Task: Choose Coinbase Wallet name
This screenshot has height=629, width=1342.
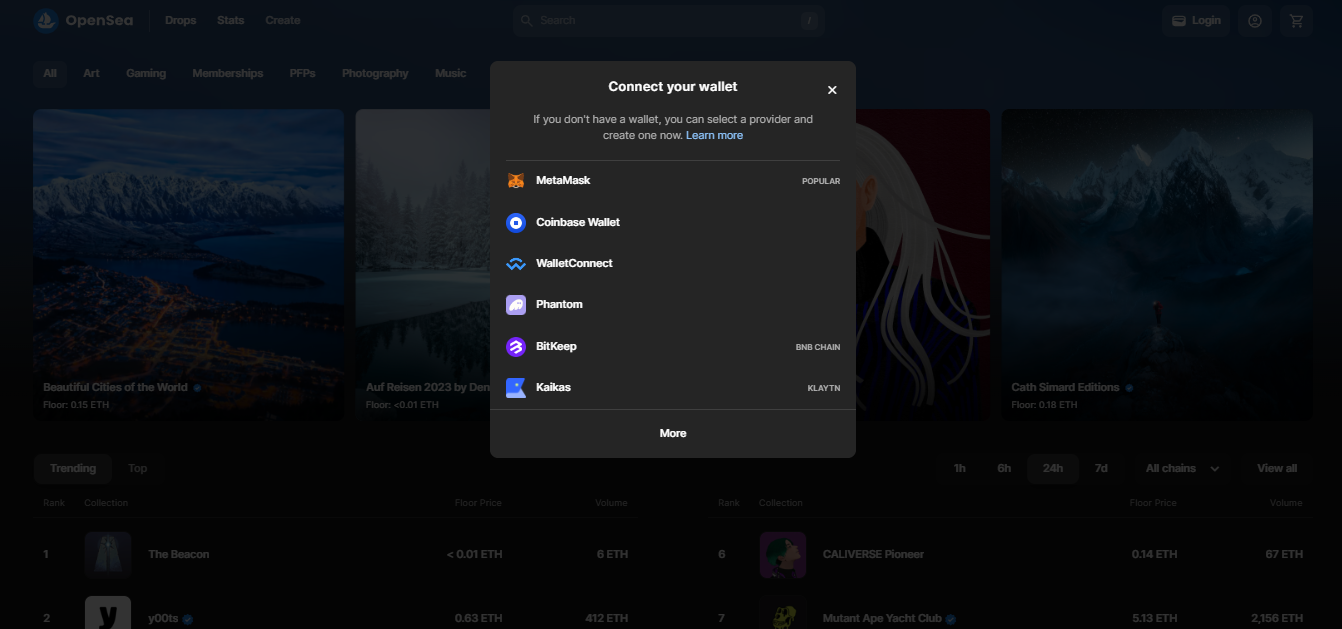Action: [578, 222]
